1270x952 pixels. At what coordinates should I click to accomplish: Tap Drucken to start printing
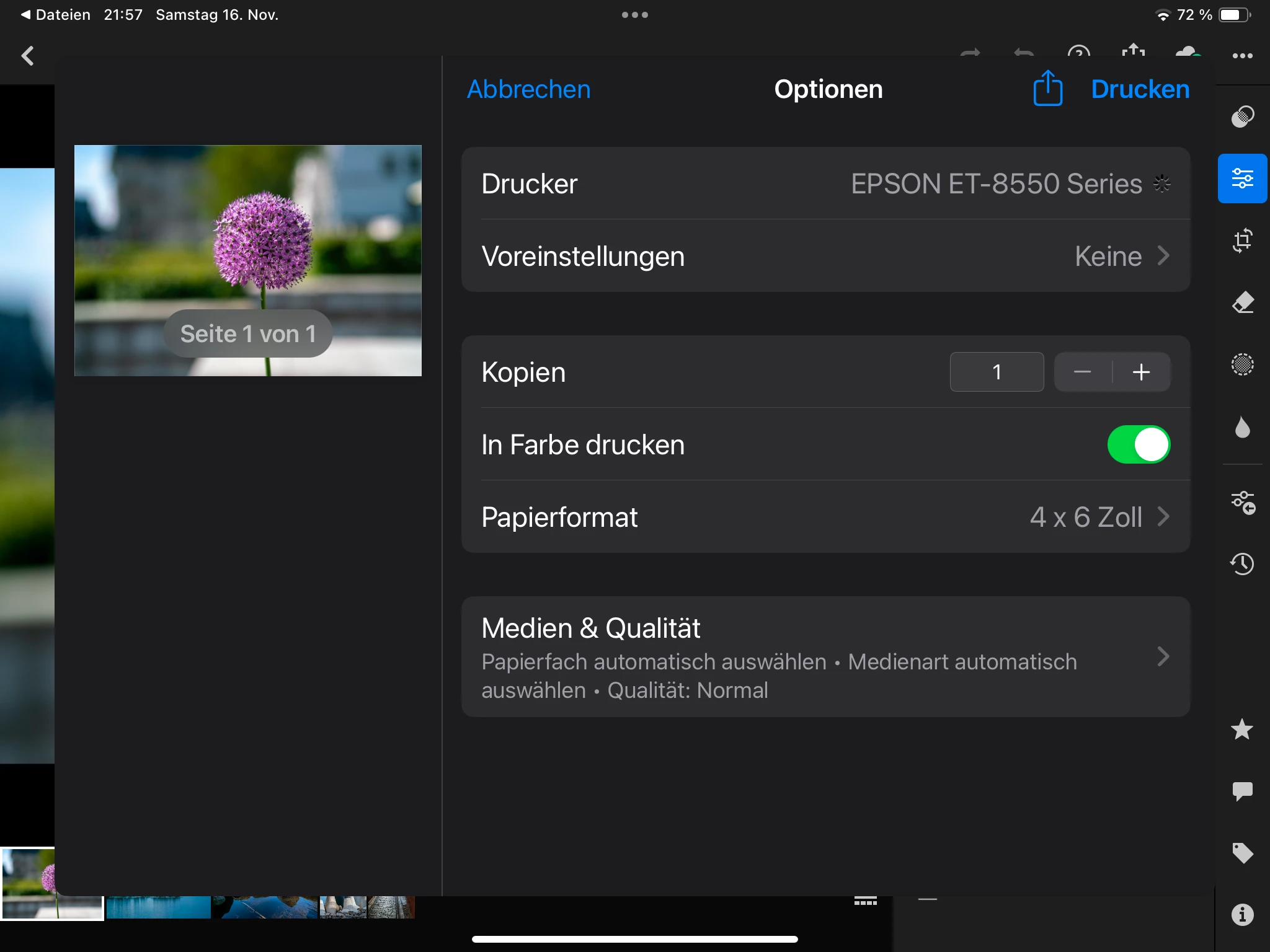(x=1140, y=89)
